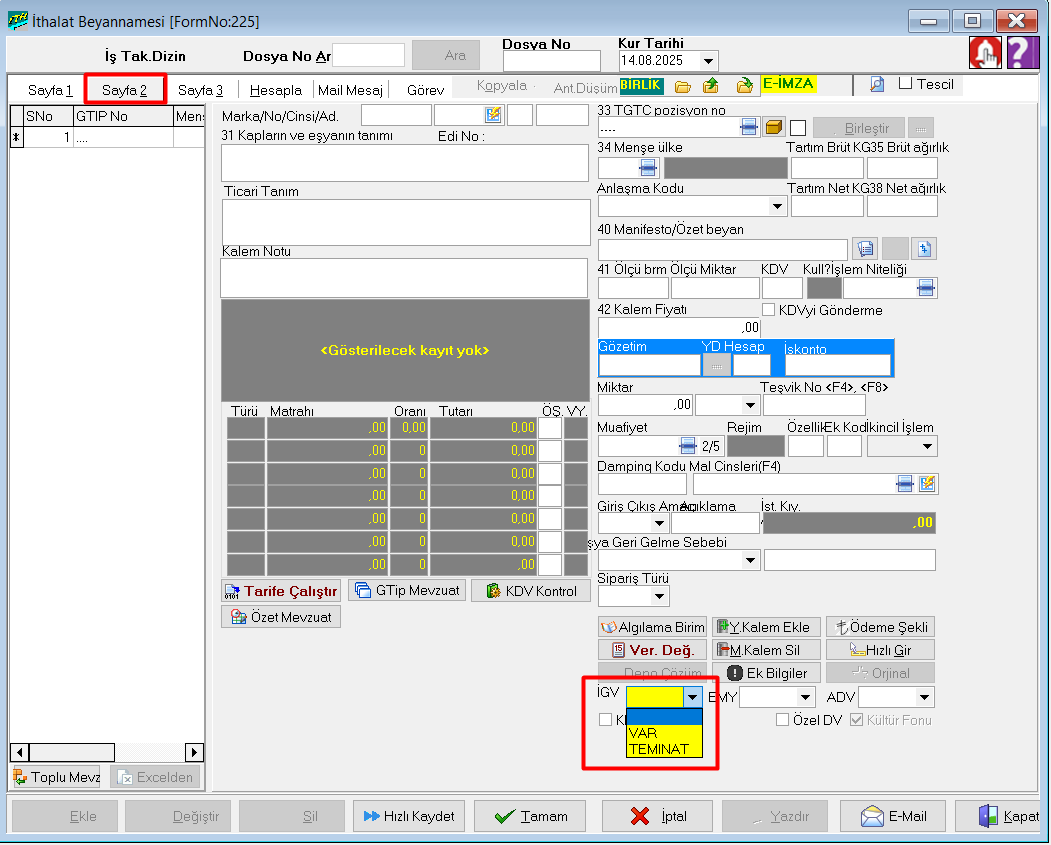Click the E-İMZA label
The image size is (1051, 845).
[x=788, y=84]
